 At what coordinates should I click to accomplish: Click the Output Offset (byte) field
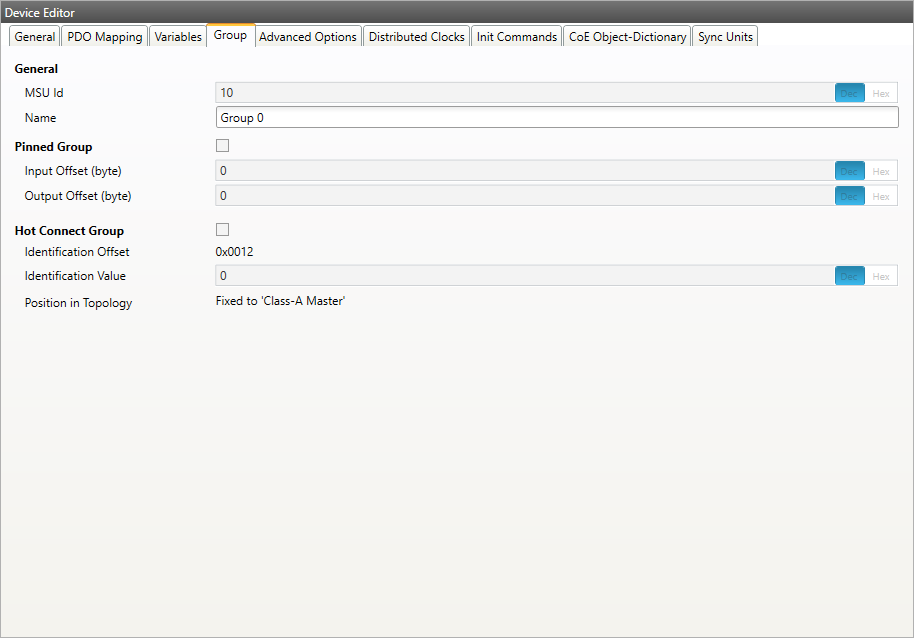[x=524, y=196]
